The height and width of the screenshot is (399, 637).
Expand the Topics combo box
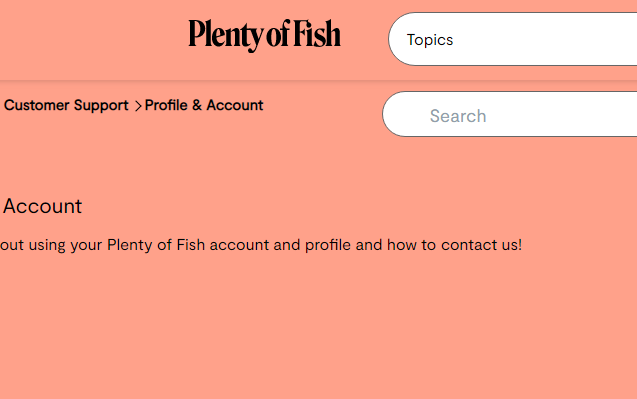coord(513,39)
